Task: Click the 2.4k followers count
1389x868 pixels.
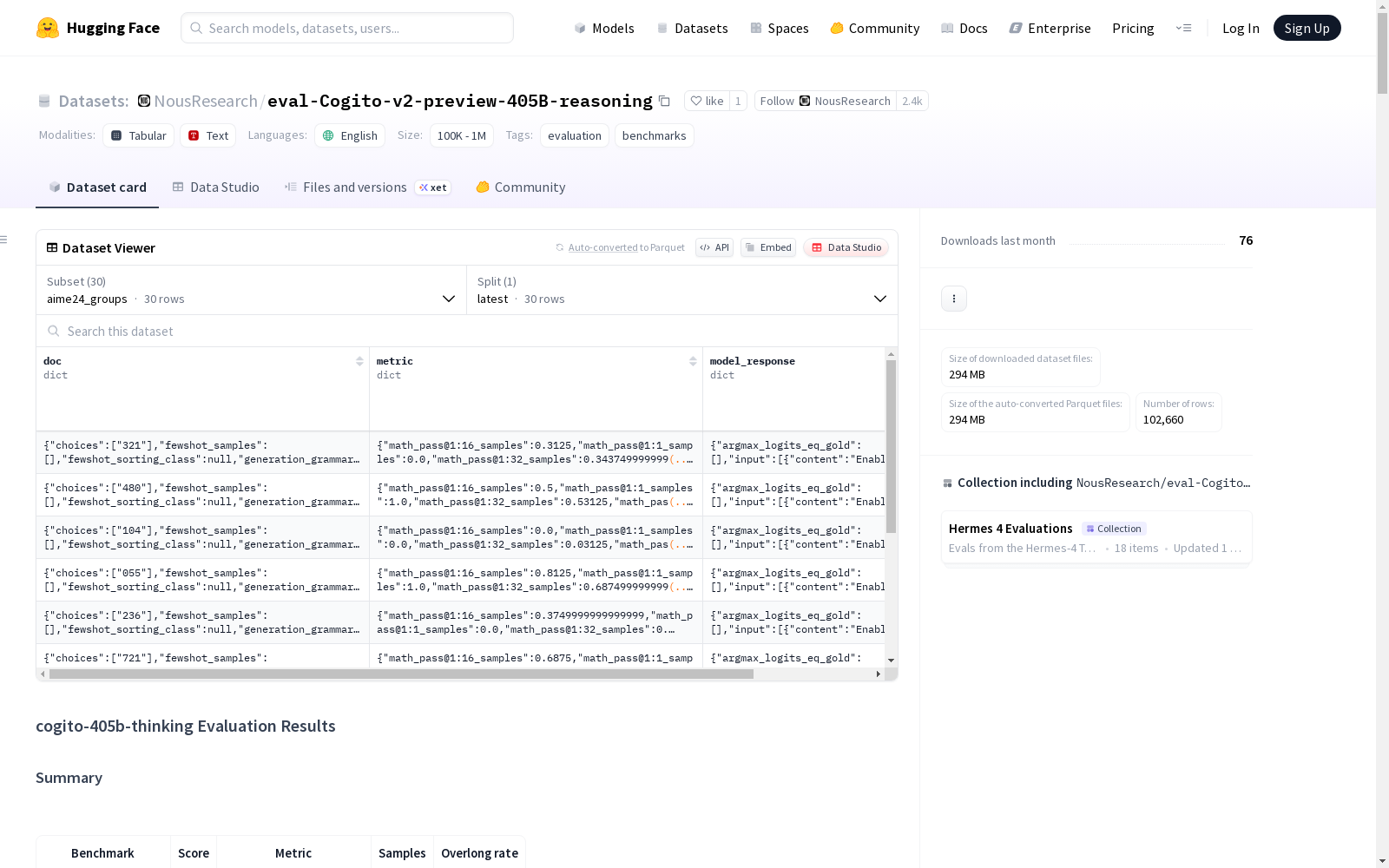Action: (912, 101)
